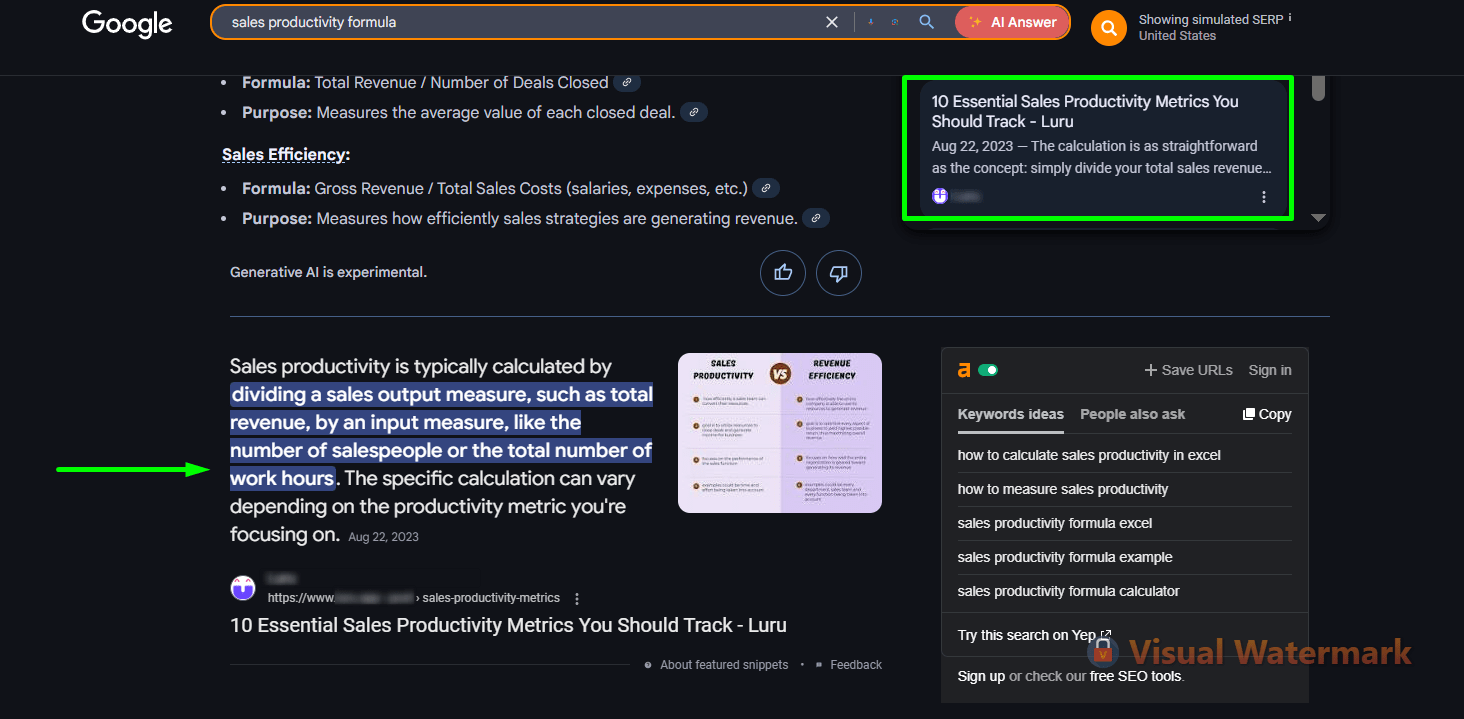Click link icon after 'Number of Deals Closed'
This screenshot has width=1464, height=719.
pos(627,82)
